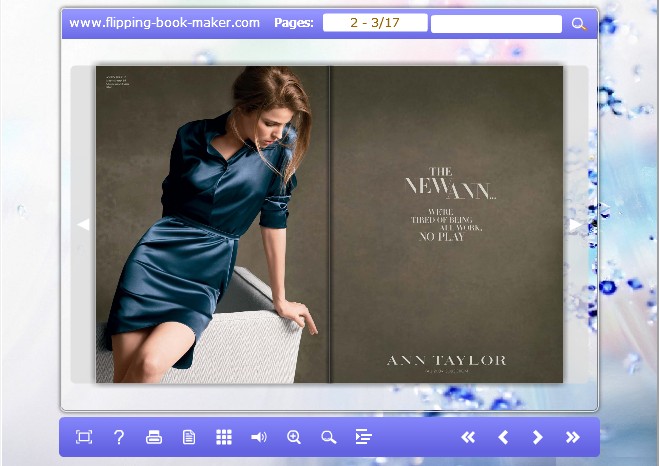659x466 pixels.
Task: Go to next page toolbar arrow
Action: (x=538, y=437)
